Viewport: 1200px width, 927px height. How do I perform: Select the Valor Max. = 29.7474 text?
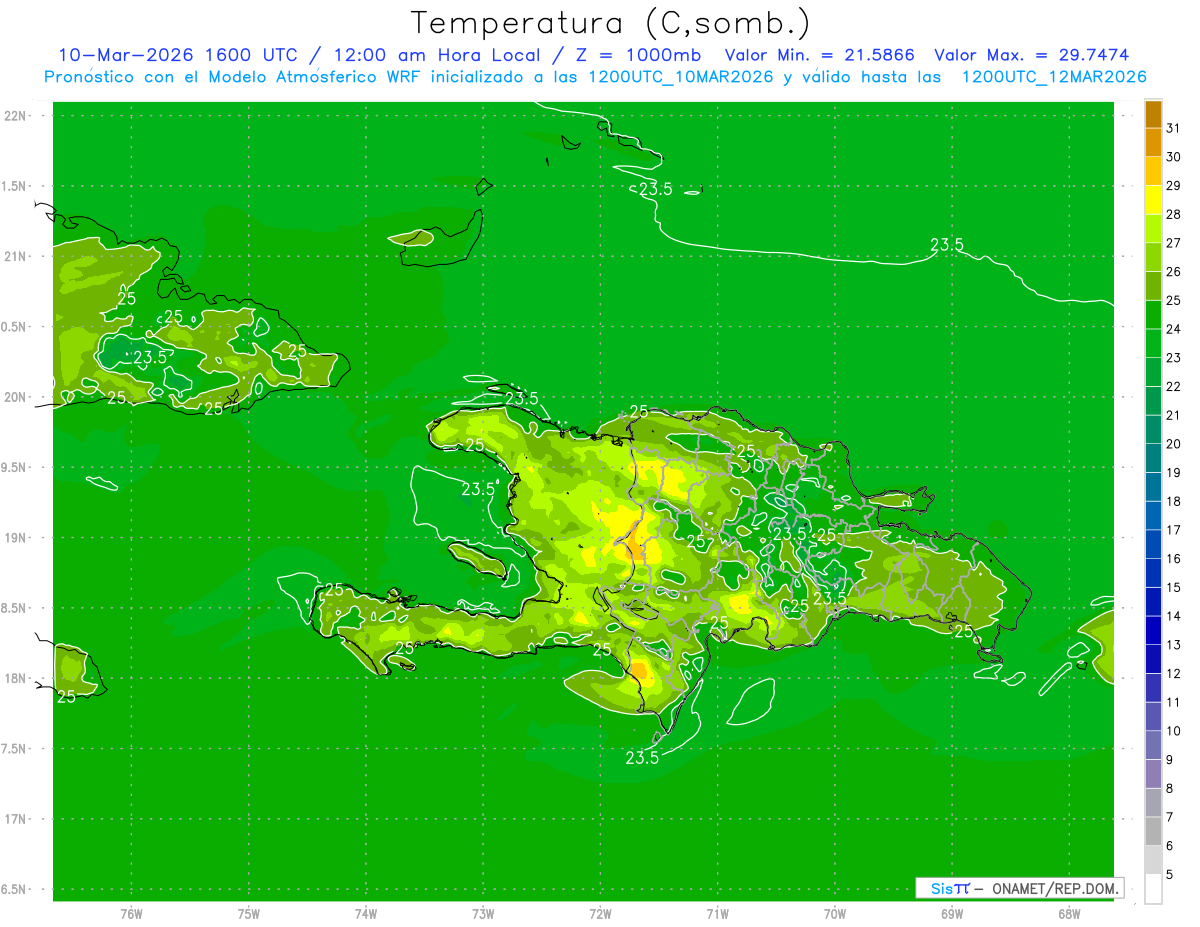coord(1031,55)
